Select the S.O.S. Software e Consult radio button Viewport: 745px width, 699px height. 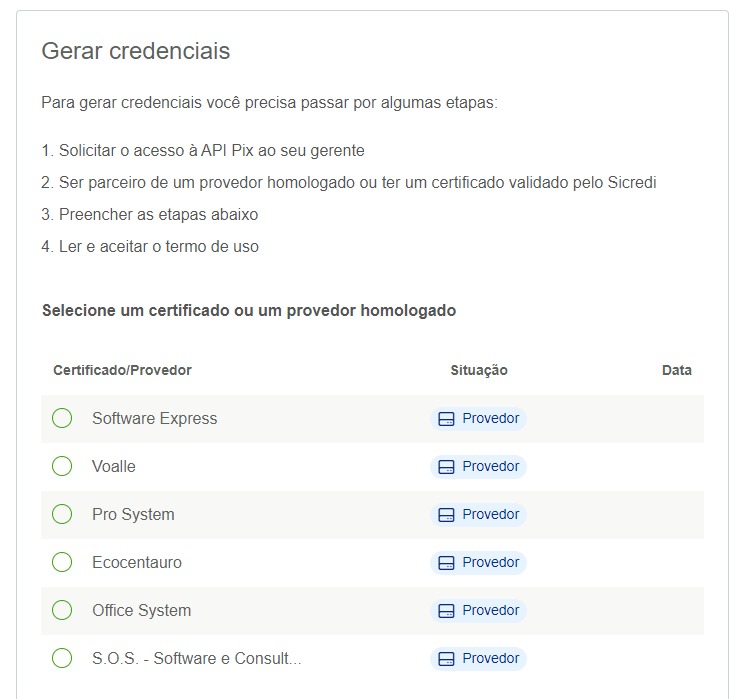pos(62,658)
